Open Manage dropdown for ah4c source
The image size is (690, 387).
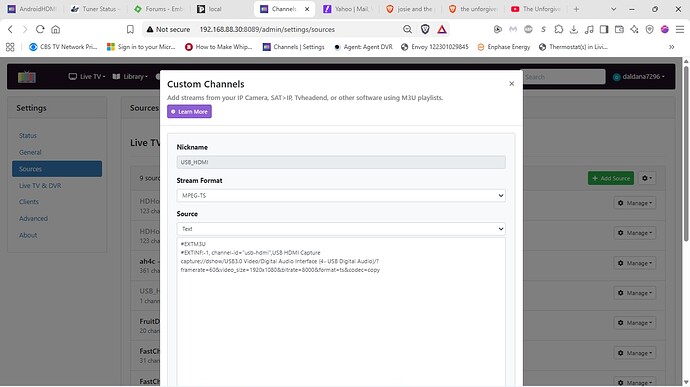(x=635, y=263)
